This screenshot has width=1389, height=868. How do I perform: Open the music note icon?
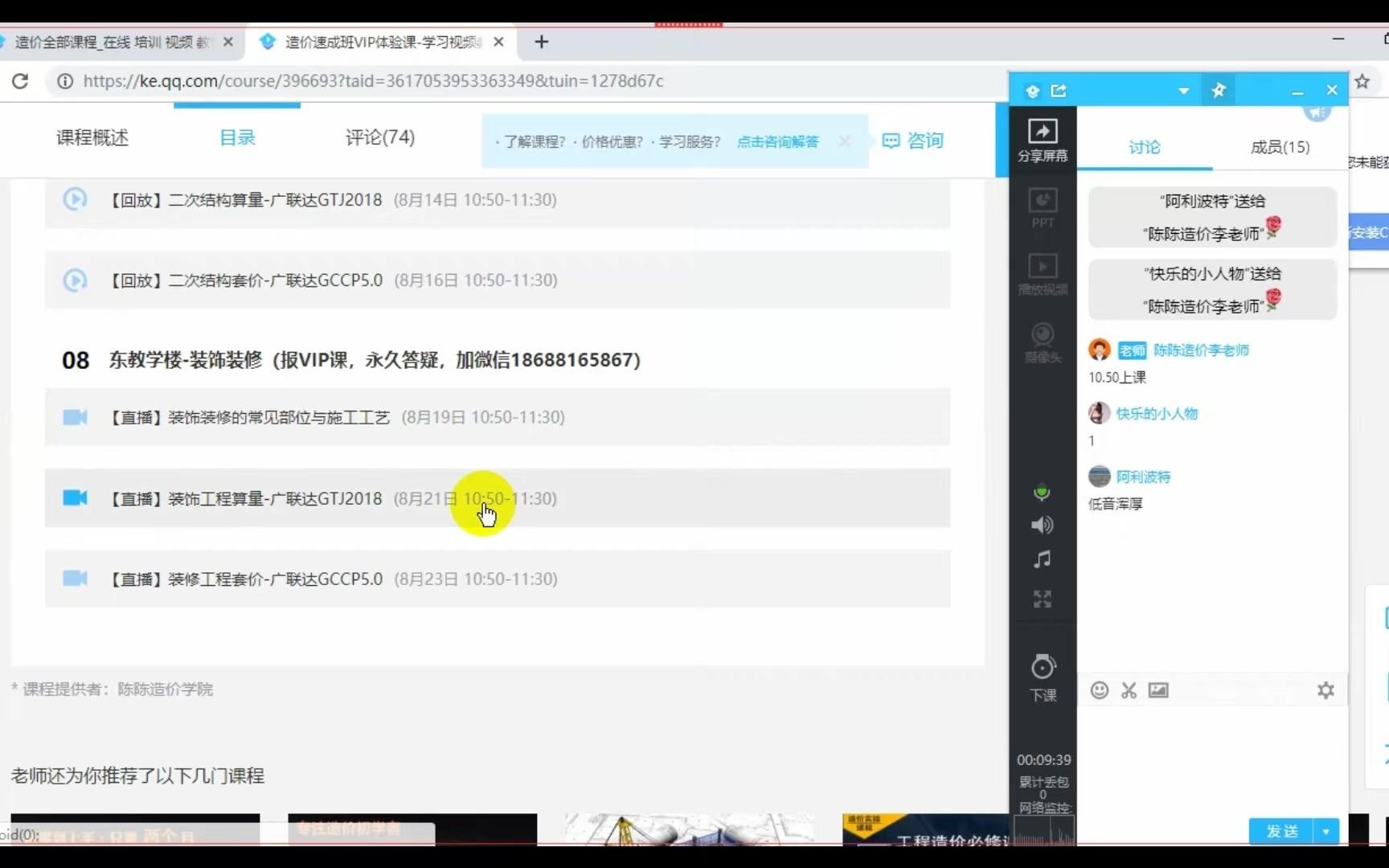[1042, 559]
